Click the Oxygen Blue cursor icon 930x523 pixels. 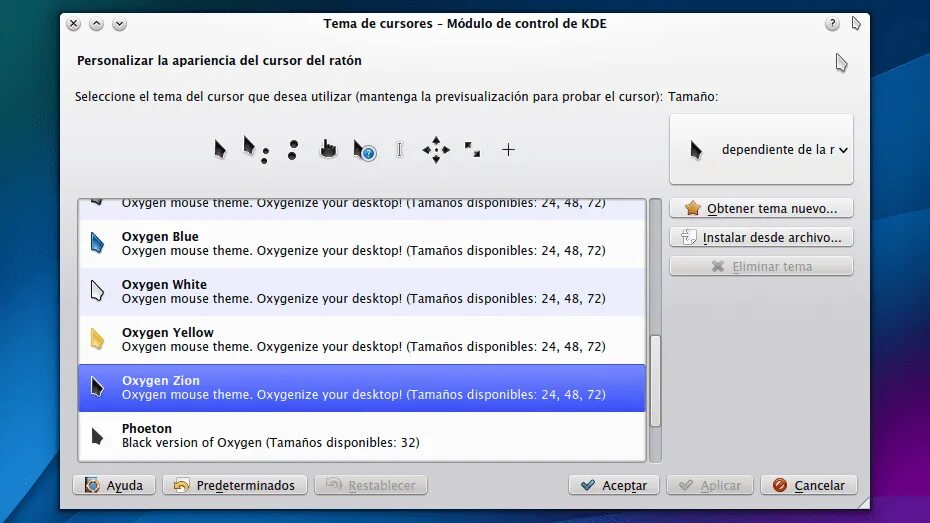tap(97, 243)
